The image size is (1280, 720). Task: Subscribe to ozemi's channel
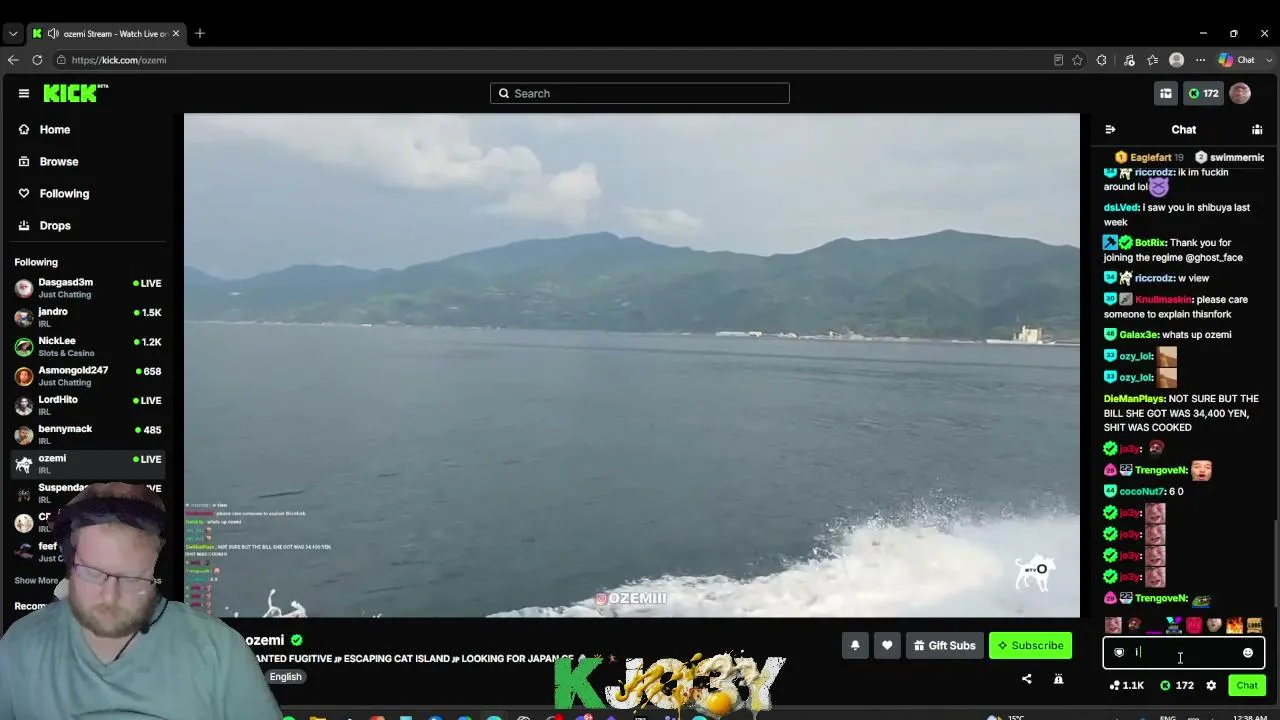[1030, 646]
